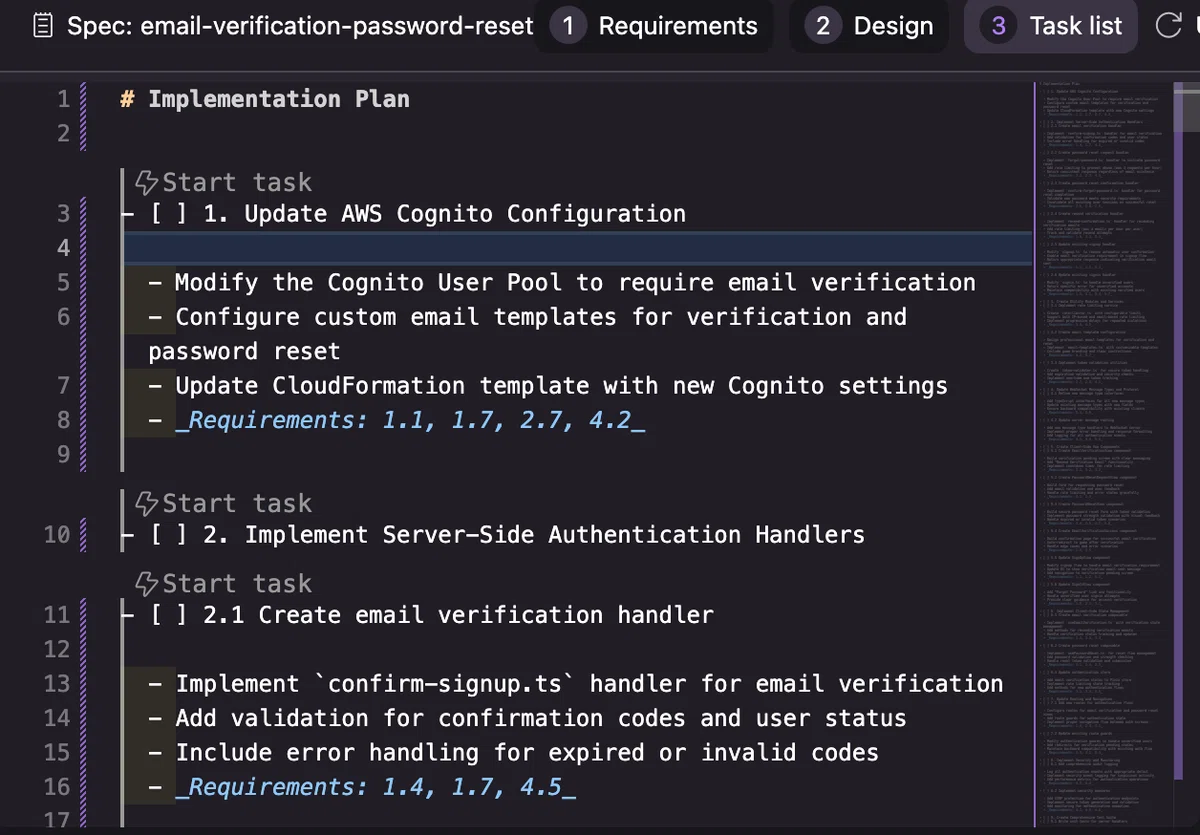Click 'Requirements: 1.1, 1.7, 2.7, 4.2' text
The image size is (1200, 835).
(x=411, y=420)
